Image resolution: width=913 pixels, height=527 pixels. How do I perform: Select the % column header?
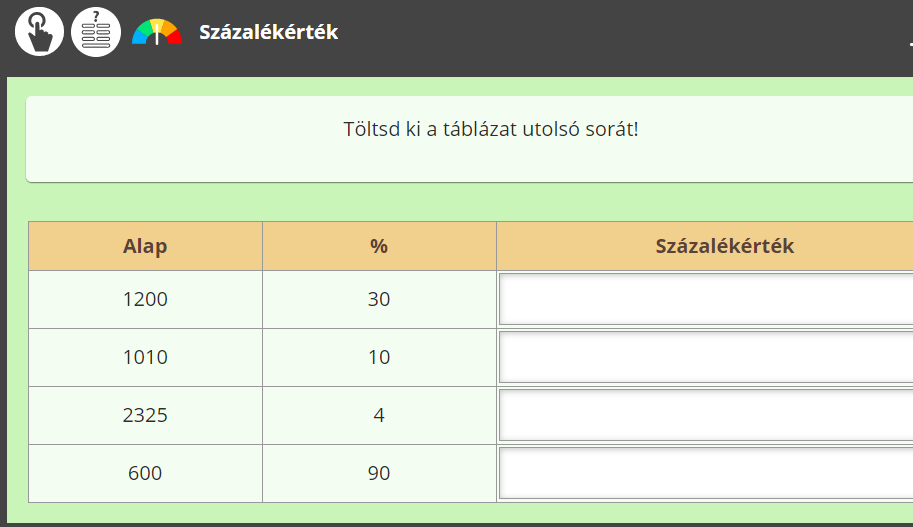pyautogui.click(x=379, y=246)
